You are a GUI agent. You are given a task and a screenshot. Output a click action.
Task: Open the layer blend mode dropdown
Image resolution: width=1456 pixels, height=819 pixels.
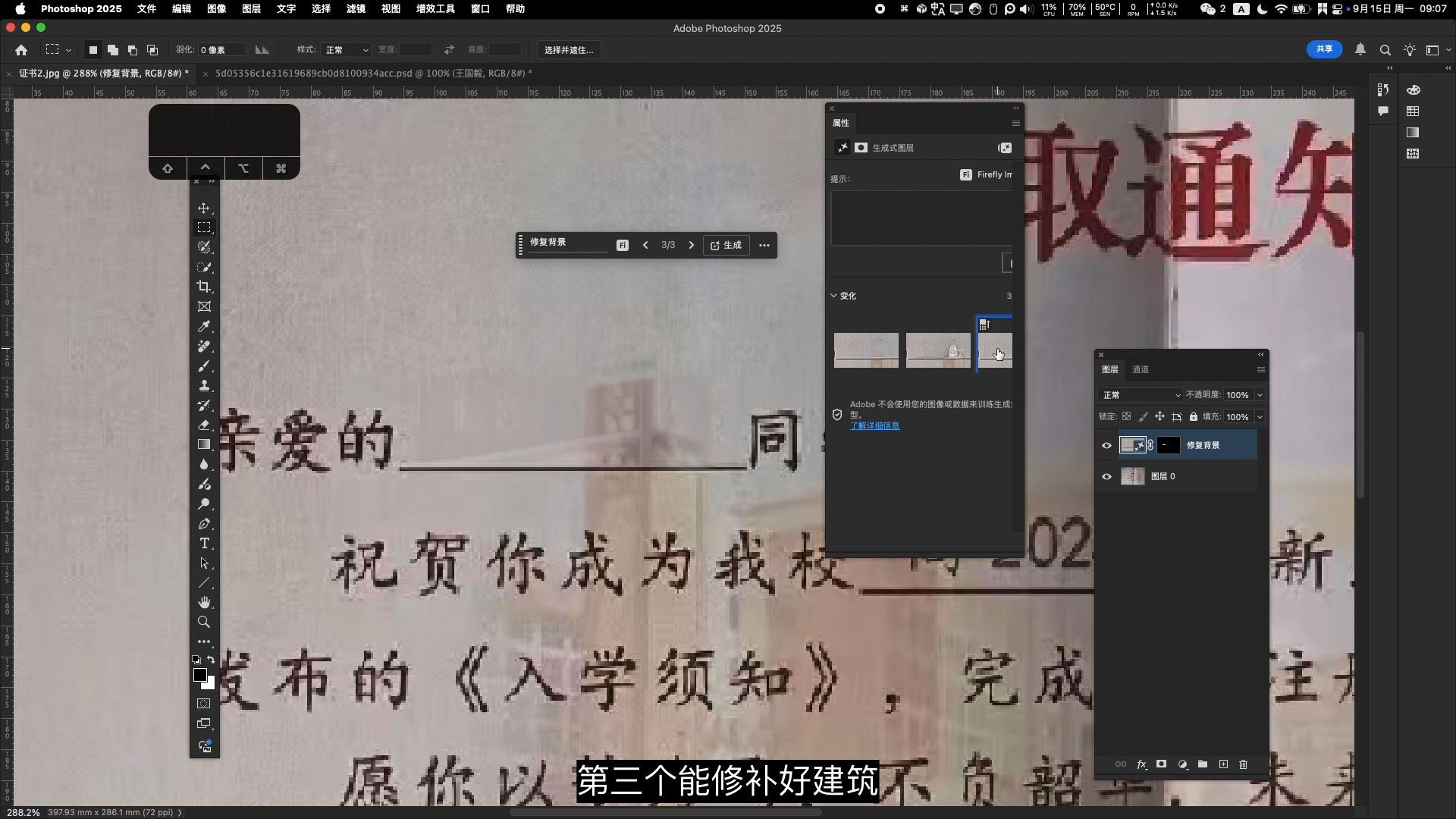click(x=1141, y=395)
